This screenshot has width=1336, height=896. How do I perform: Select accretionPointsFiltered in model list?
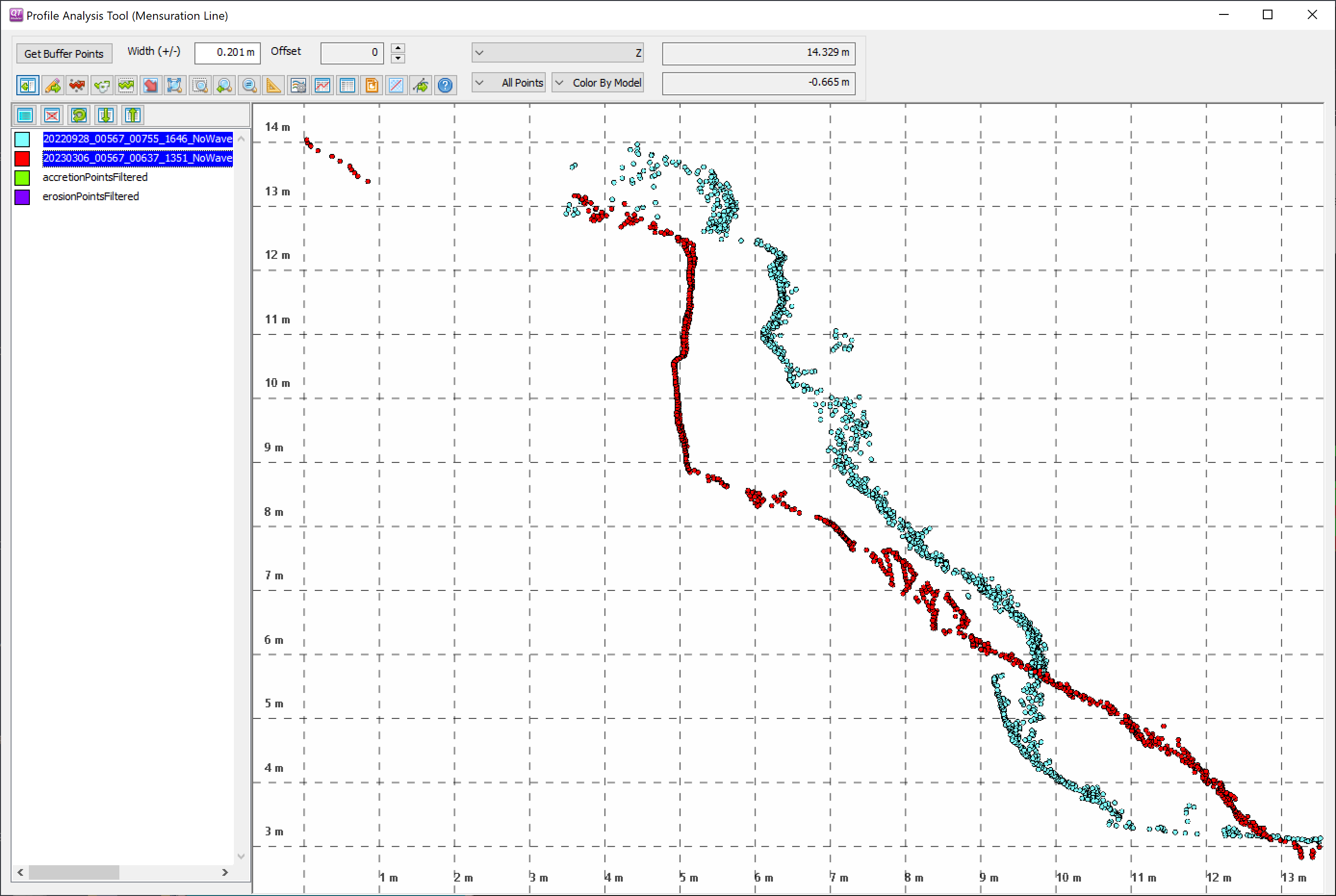pos(95,177)
